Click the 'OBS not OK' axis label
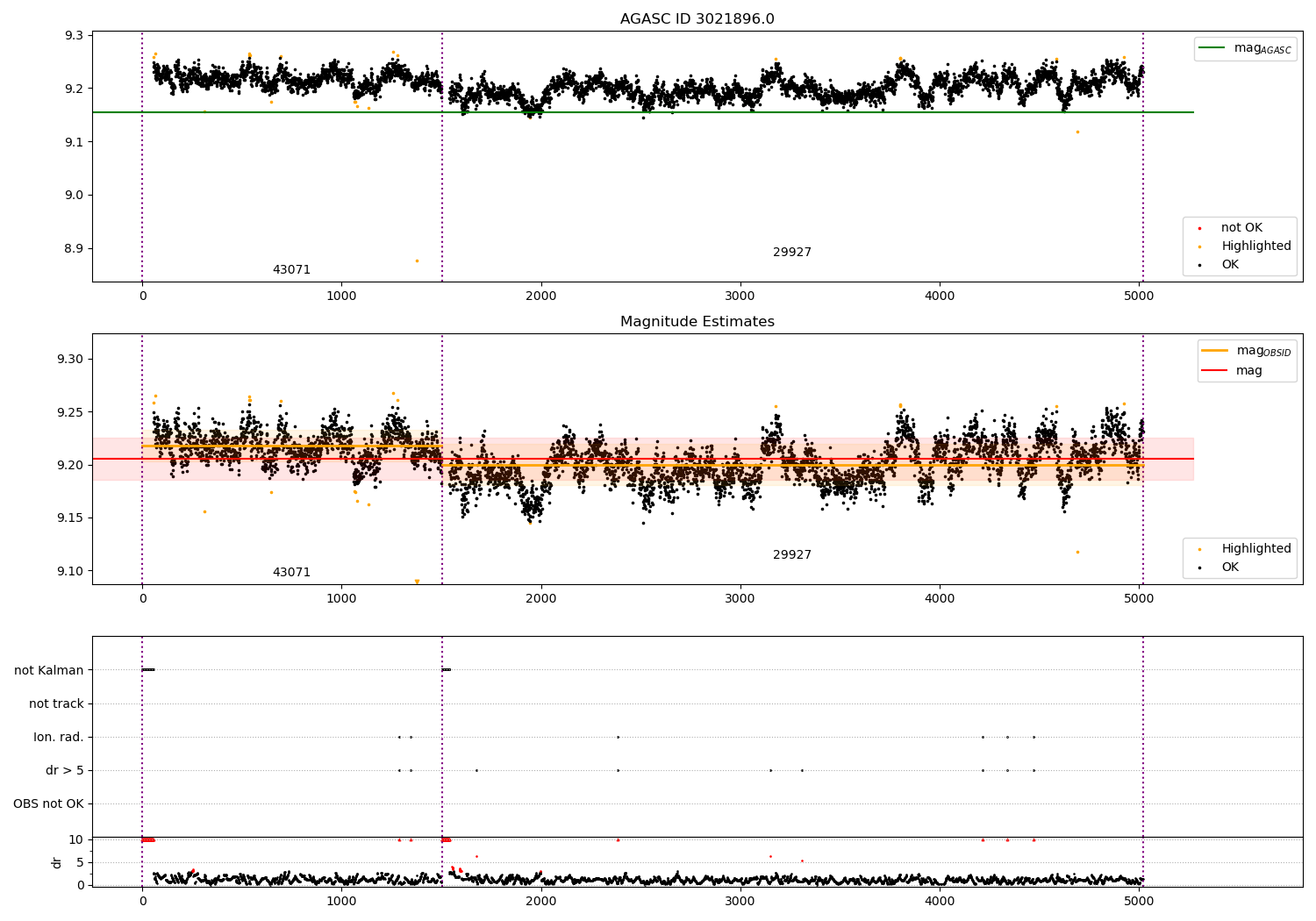Screen dimensions: 1316x921 point(48,803)
